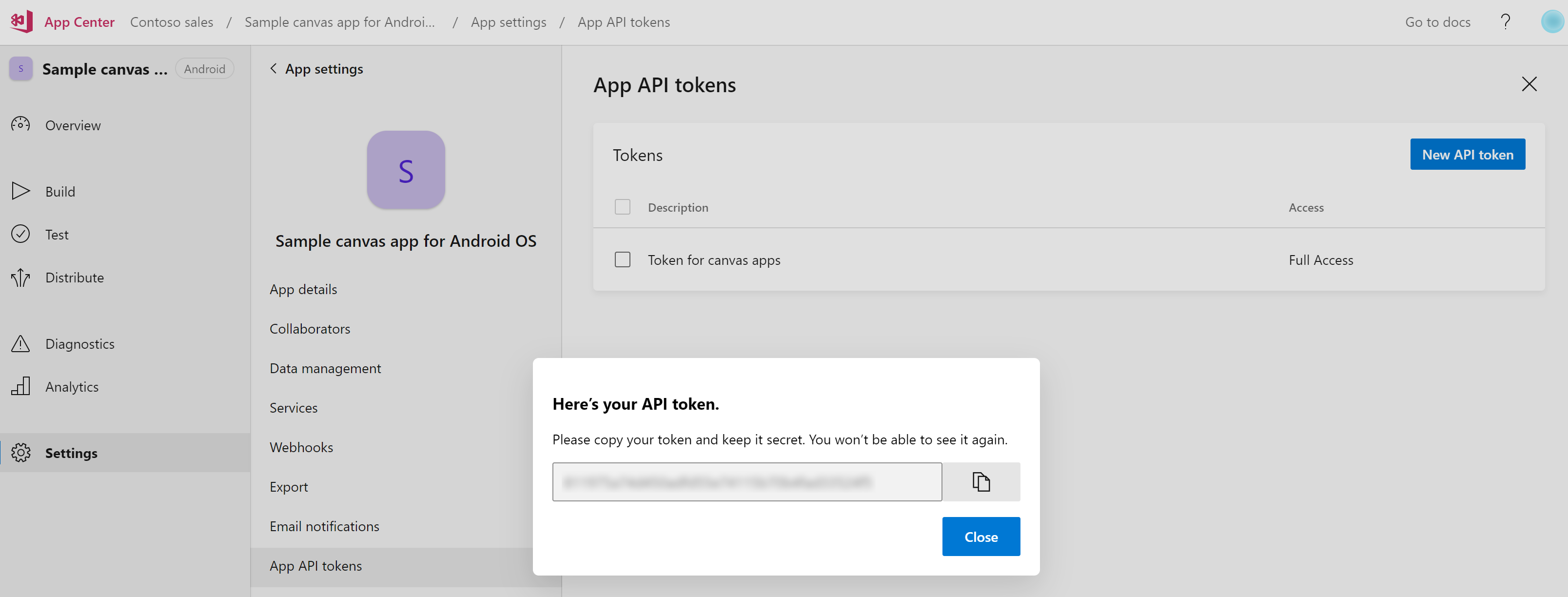1568x597 pixels.
Task: Select the Data management menu item
Action: (x=325, y=367)
